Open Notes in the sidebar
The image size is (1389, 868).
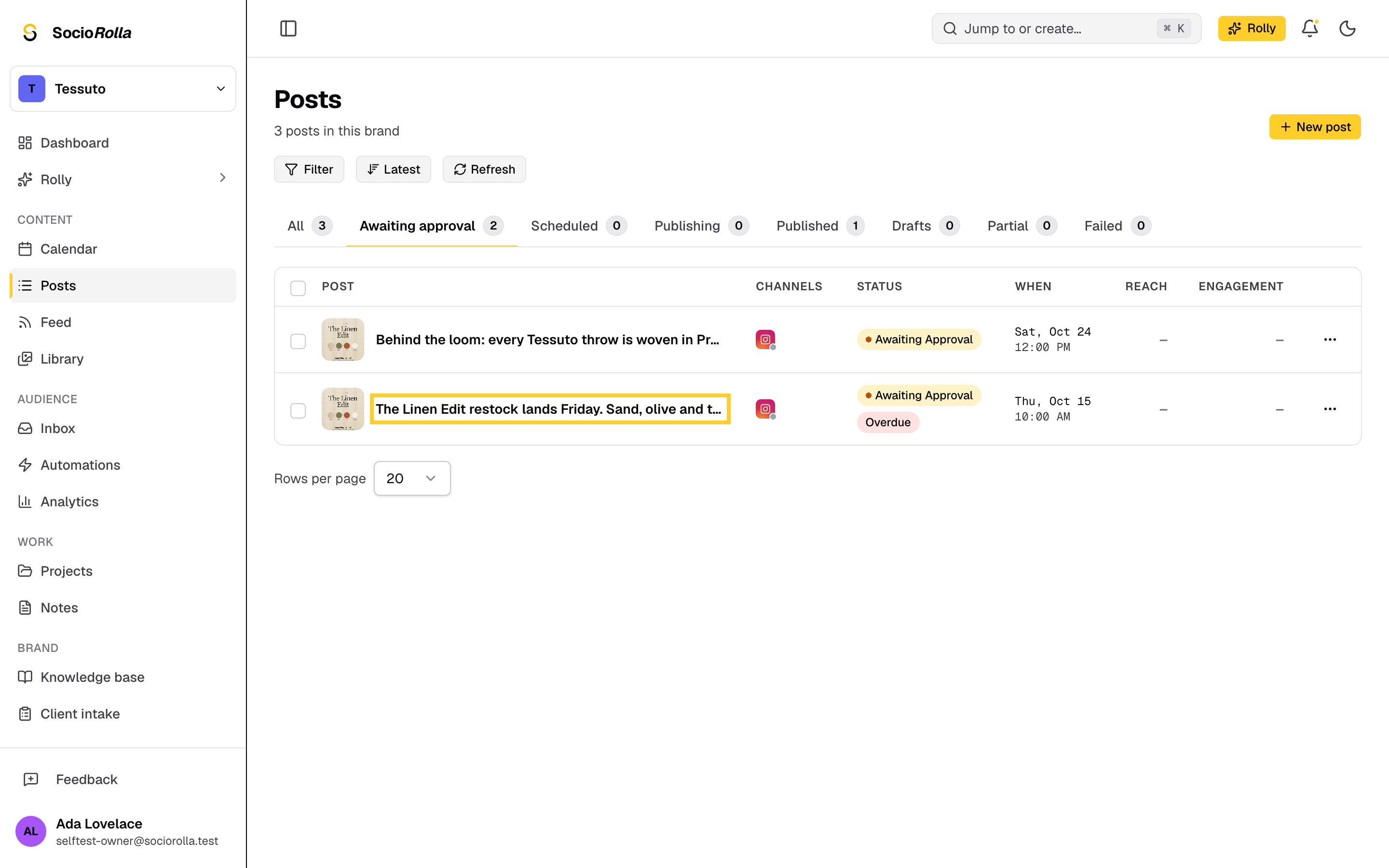pos(123,608)
